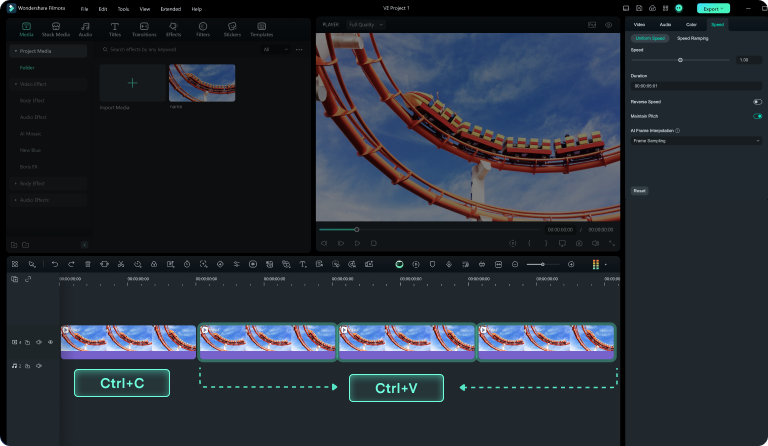This screenshot has height=446, width=768.
Task: Open the Titles panel
Action: [x=115, y=29]
